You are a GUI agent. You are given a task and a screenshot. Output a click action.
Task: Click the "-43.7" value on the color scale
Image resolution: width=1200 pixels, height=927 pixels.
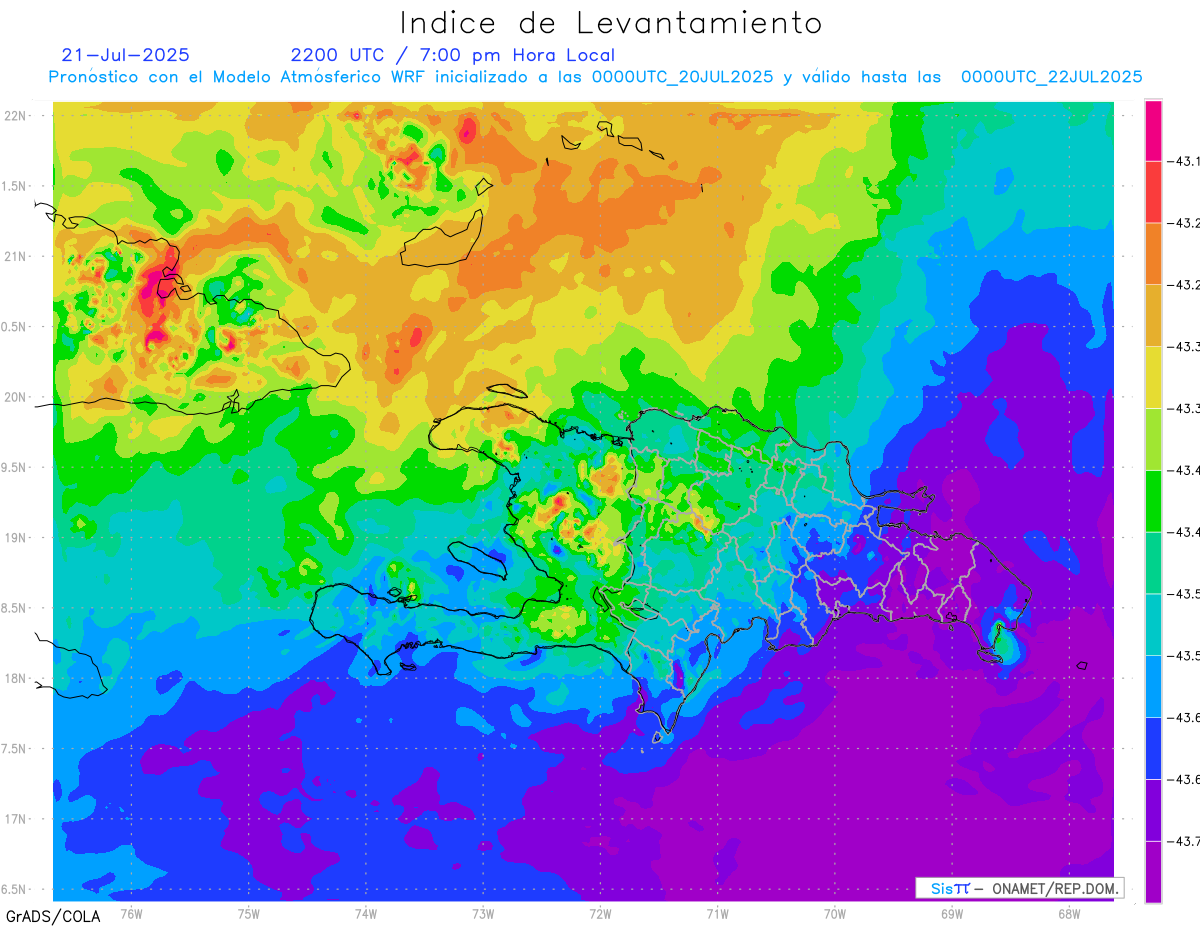tap(1182, 841)
